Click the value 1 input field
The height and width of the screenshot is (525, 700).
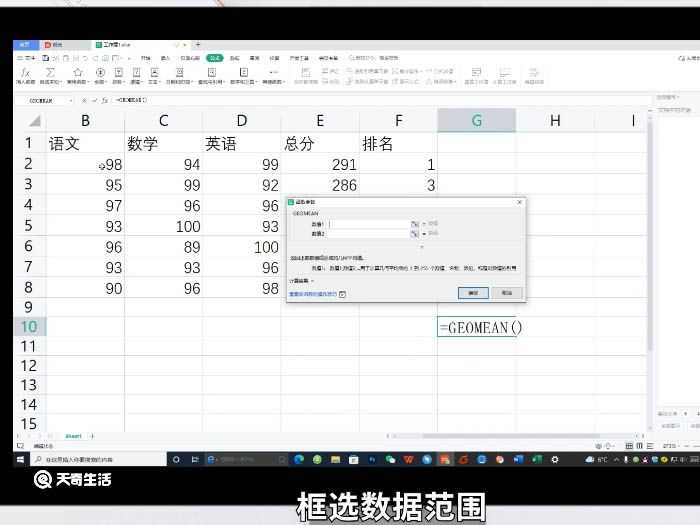[369, 224]
